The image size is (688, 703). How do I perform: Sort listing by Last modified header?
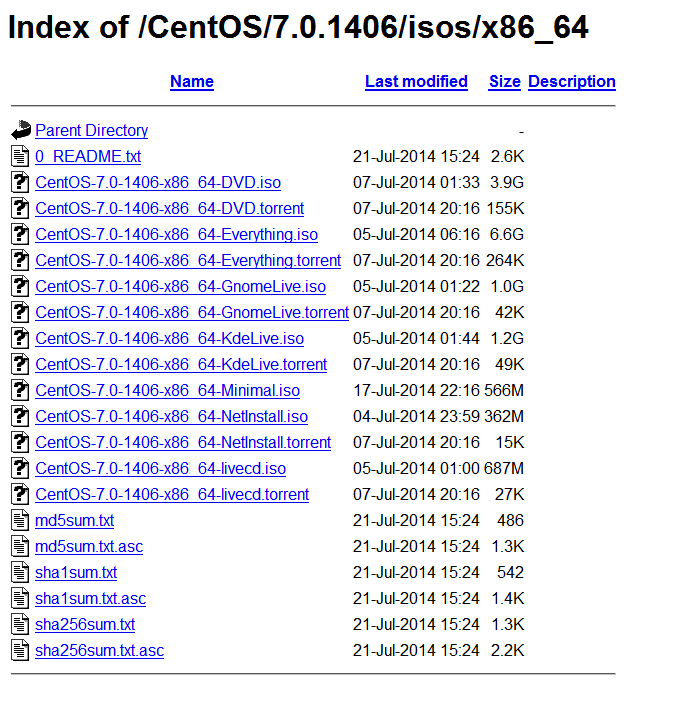[x=416, y=82]
